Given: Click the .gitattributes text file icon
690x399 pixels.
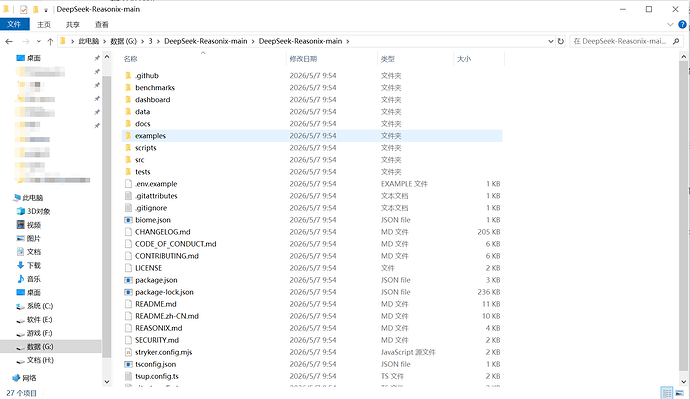Looking at the screenshot, I should (x=128, y=196).
